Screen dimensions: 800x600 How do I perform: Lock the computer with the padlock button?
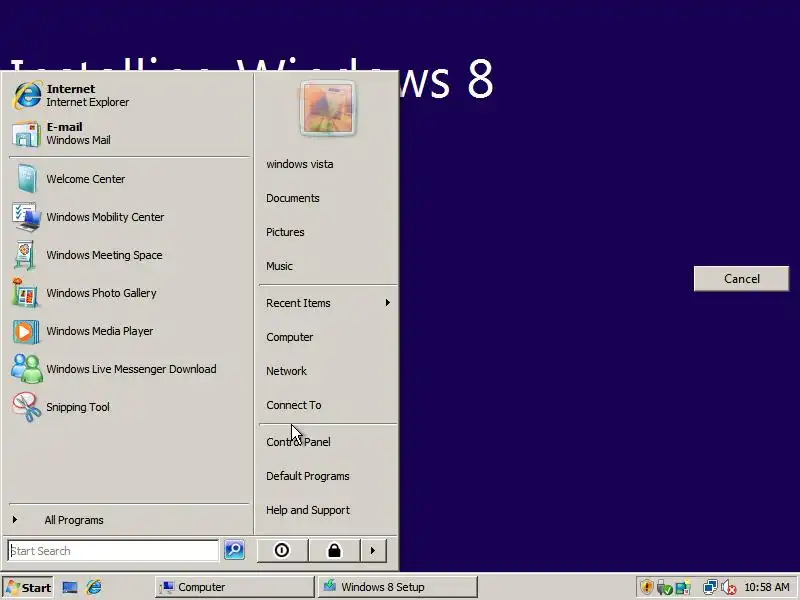(x=334, y=551)
